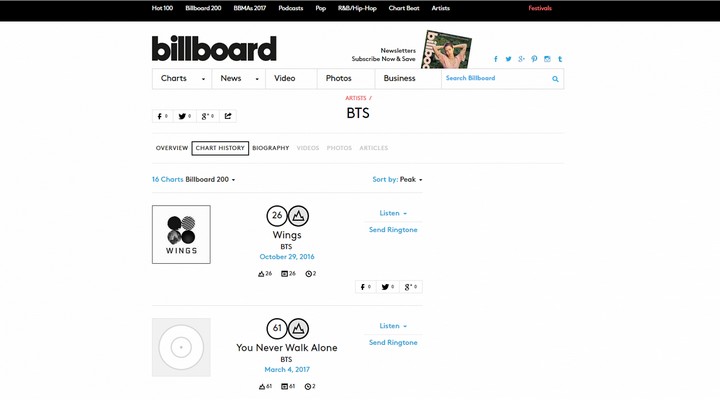Open the Wings album cover thumbnail
The image size is (720, 400).
coord(181,235)
